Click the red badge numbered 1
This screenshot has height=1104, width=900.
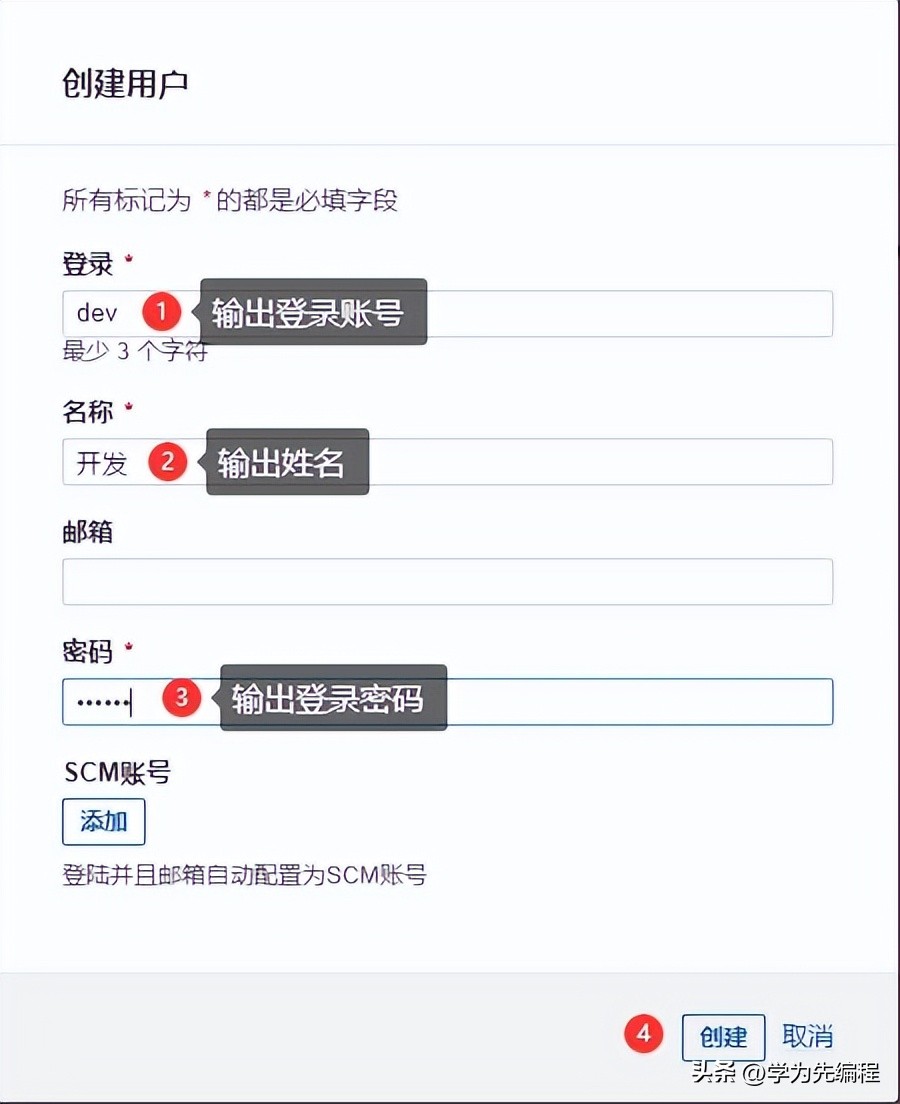tap(162, 312)
